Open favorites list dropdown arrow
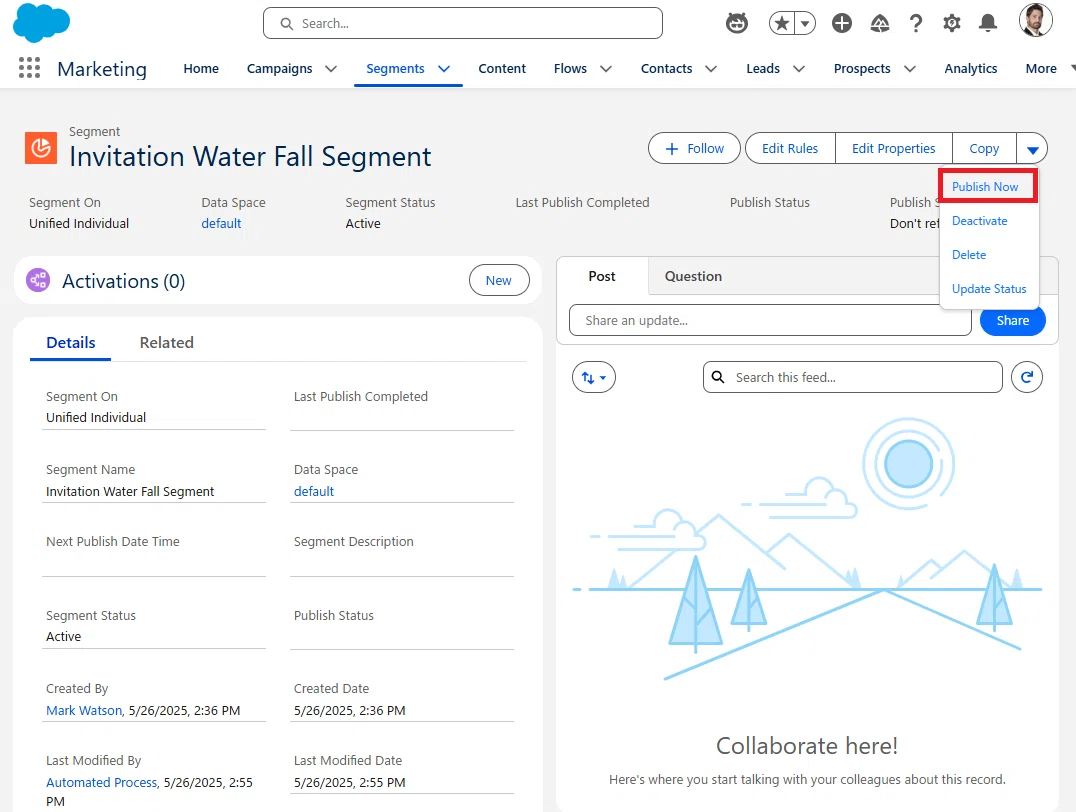 point(806,23)
